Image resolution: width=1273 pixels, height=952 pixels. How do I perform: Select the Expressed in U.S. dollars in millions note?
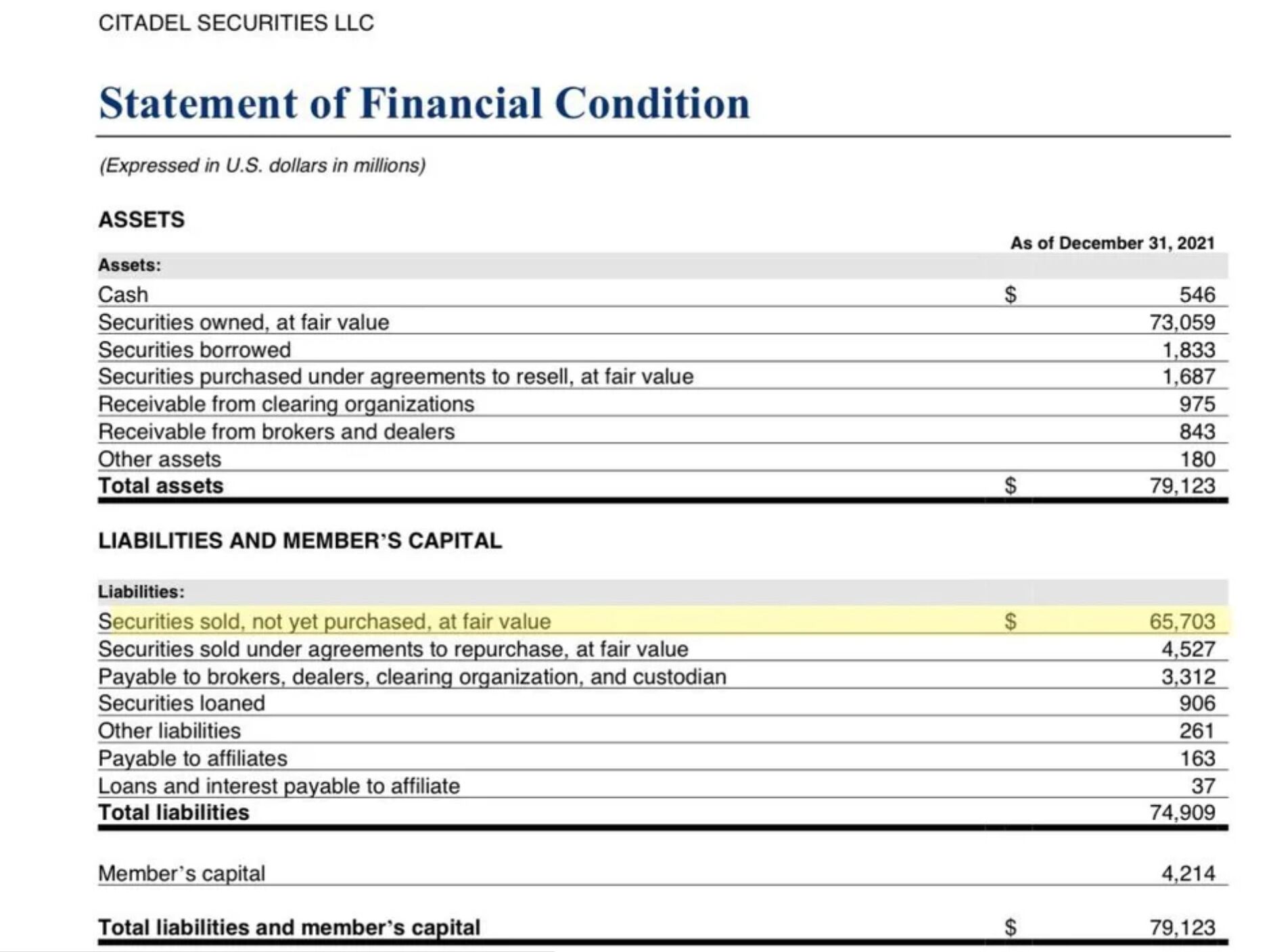(262, 166)
